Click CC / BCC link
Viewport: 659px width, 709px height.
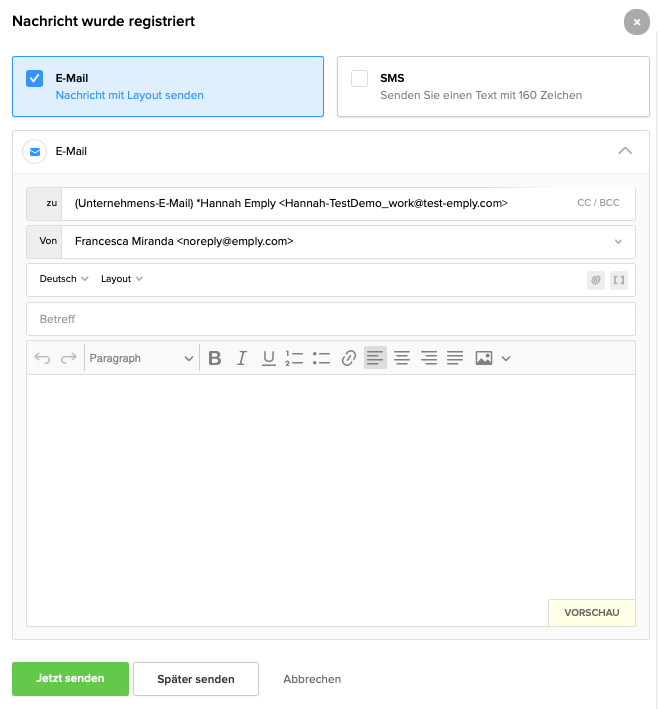point(598,203)
